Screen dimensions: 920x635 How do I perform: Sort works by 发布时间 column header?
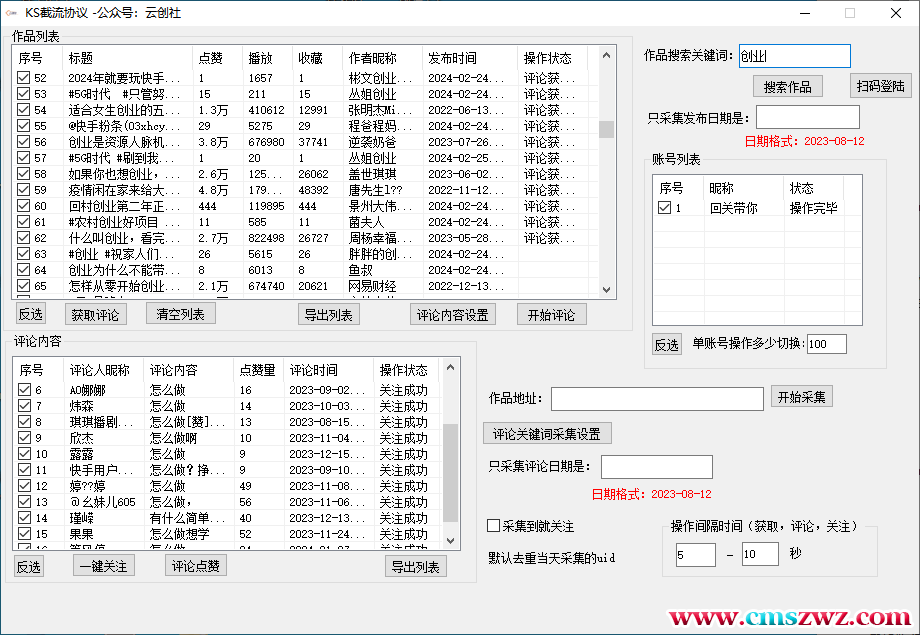[x=470, y=58]
